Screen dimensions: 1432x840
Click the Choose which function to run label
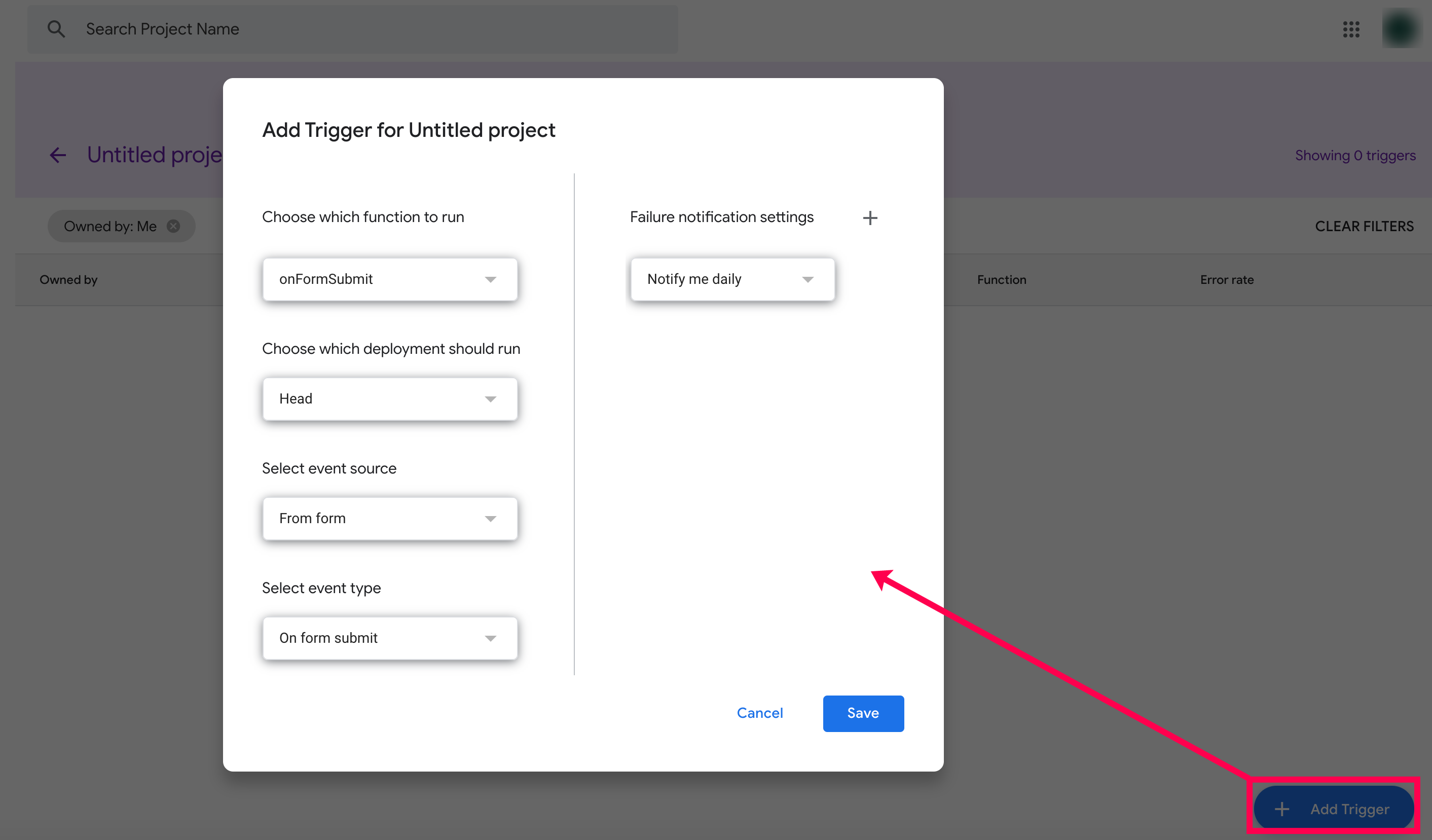tap(363, 216)
